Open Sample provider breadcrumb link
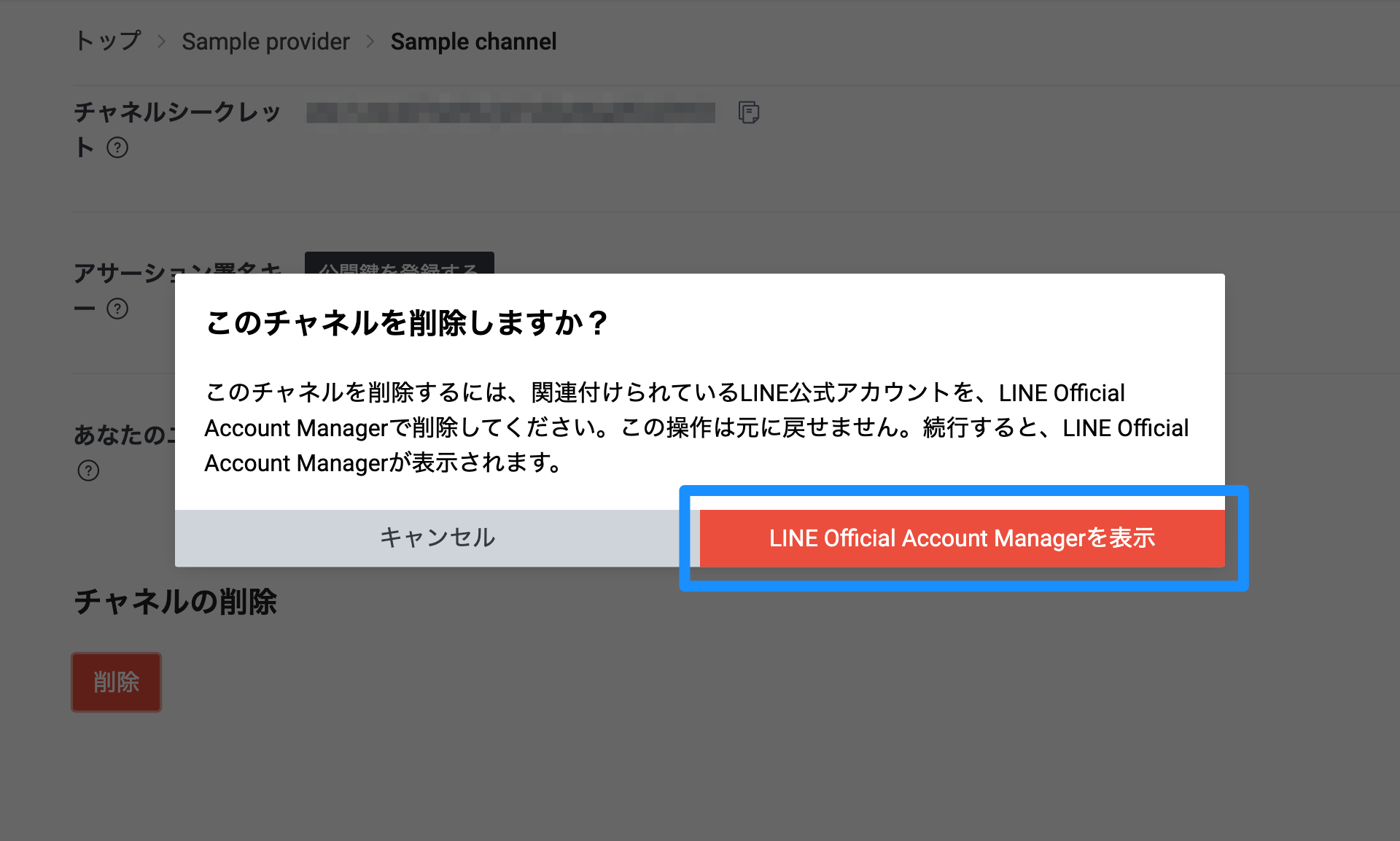The image size is (1400, 841). (x=265, y=42)
